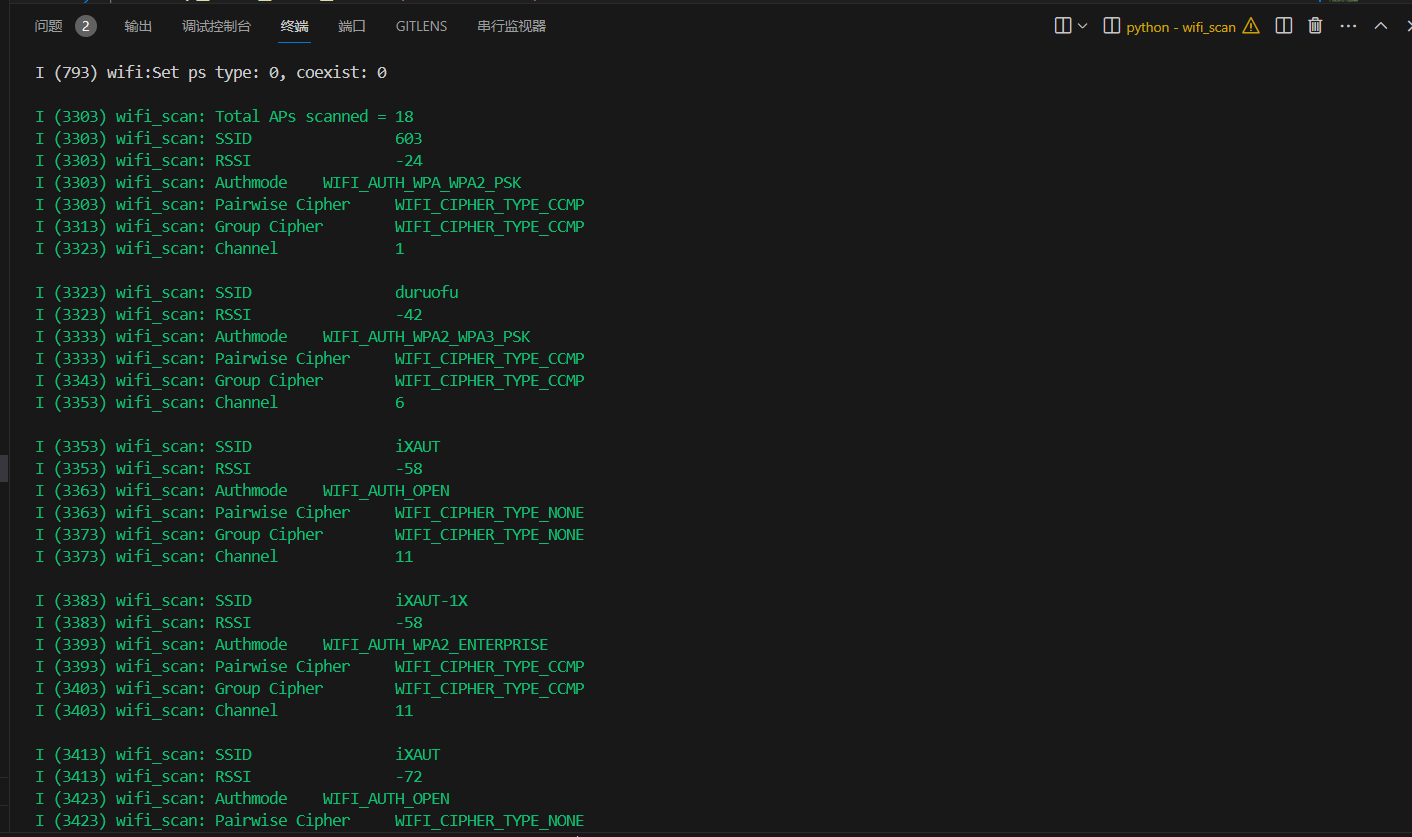Screen dimensions: 1412x837
Task: Click the terminal icon before python - wifi_scan
Action: [x=1111, y=26]
